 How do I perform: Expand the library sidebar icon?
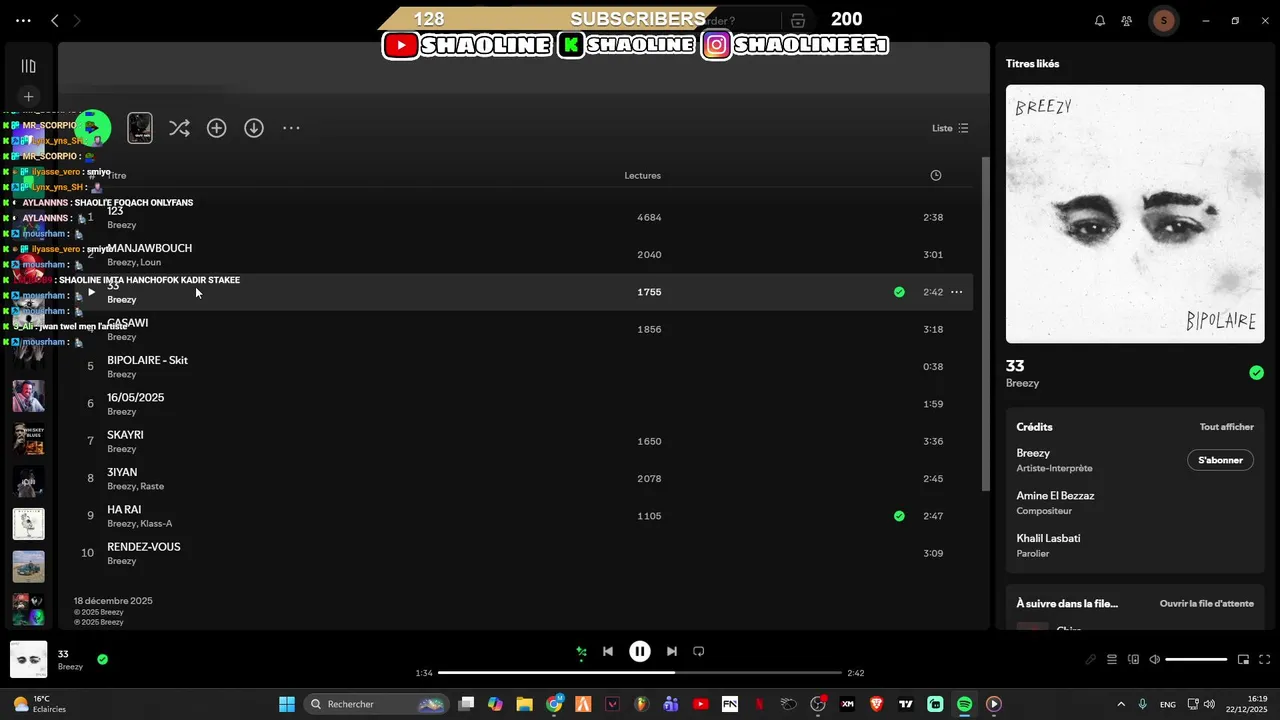click(x=29, y=66)
